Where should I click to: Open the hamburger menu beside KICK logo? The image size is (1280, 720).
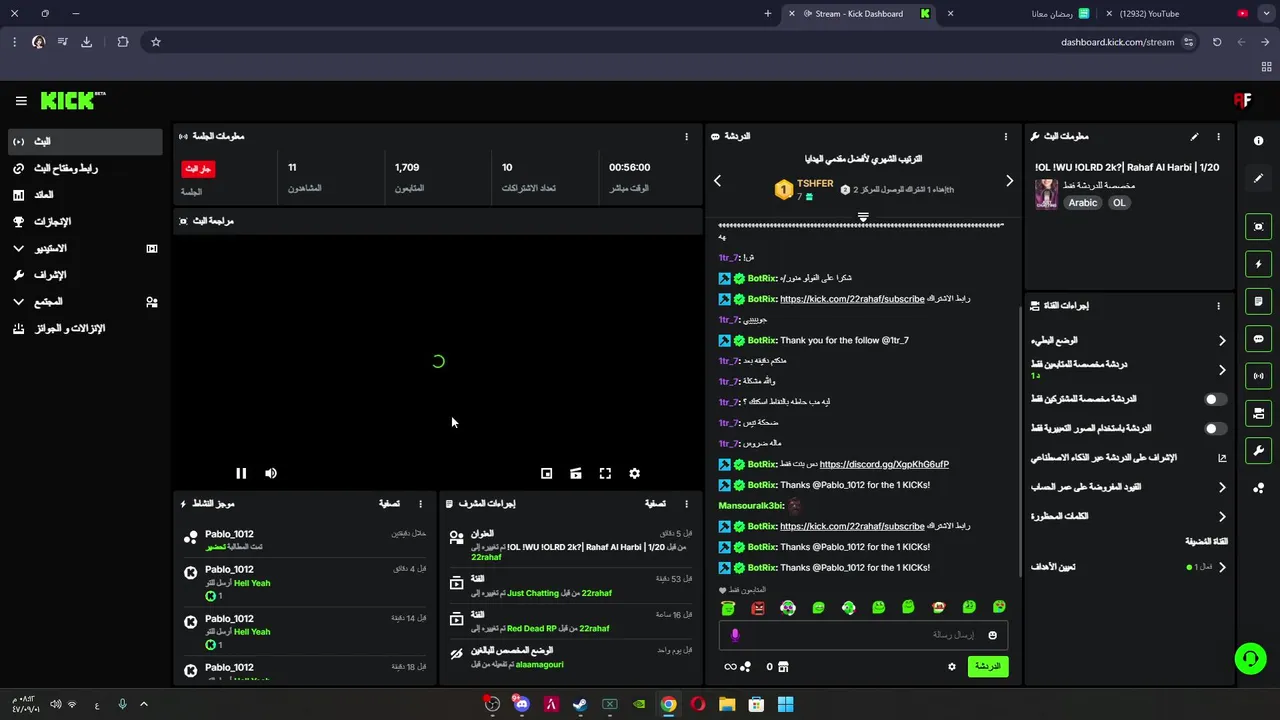21,101
